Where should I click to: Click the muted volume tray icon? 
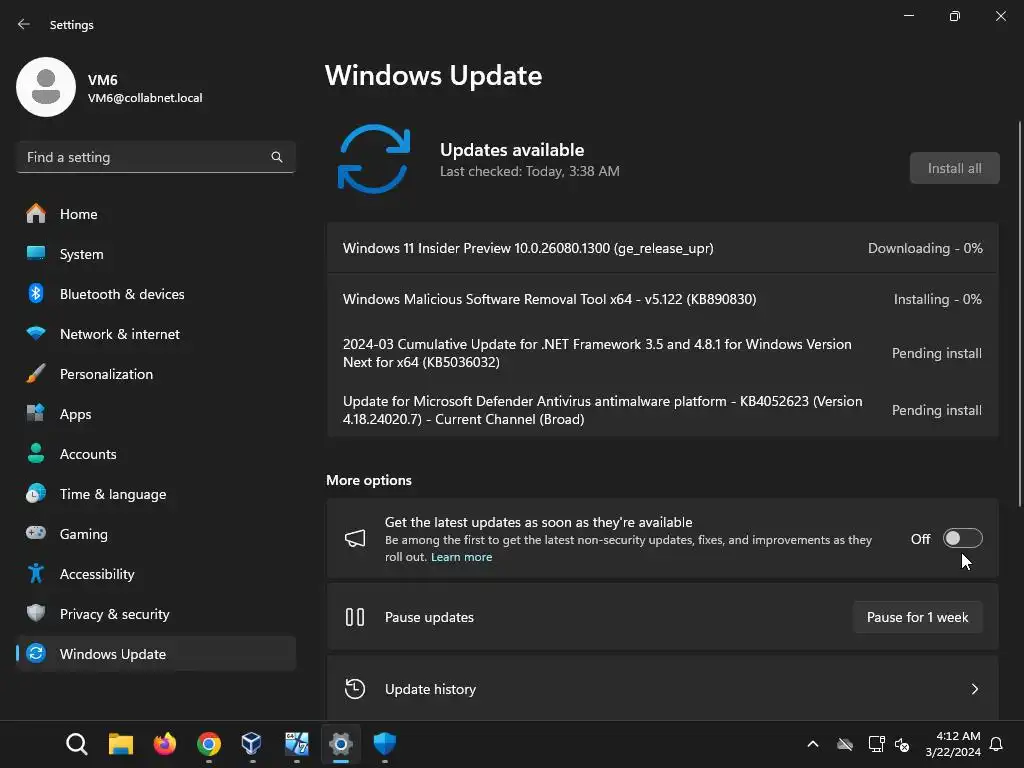[903, 744]
